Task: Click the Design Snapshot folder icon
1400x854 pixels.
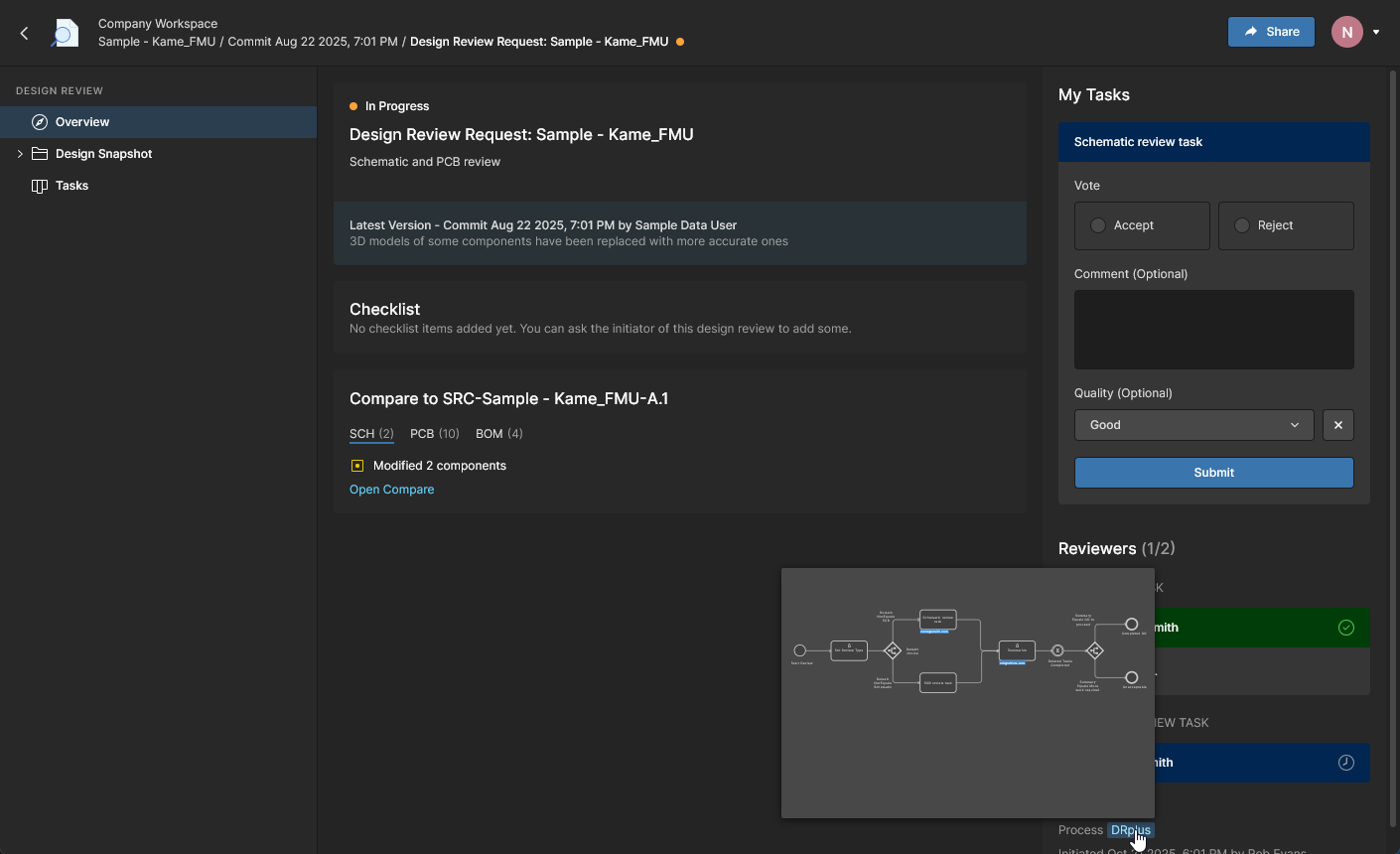Action: tap(40, 154)
